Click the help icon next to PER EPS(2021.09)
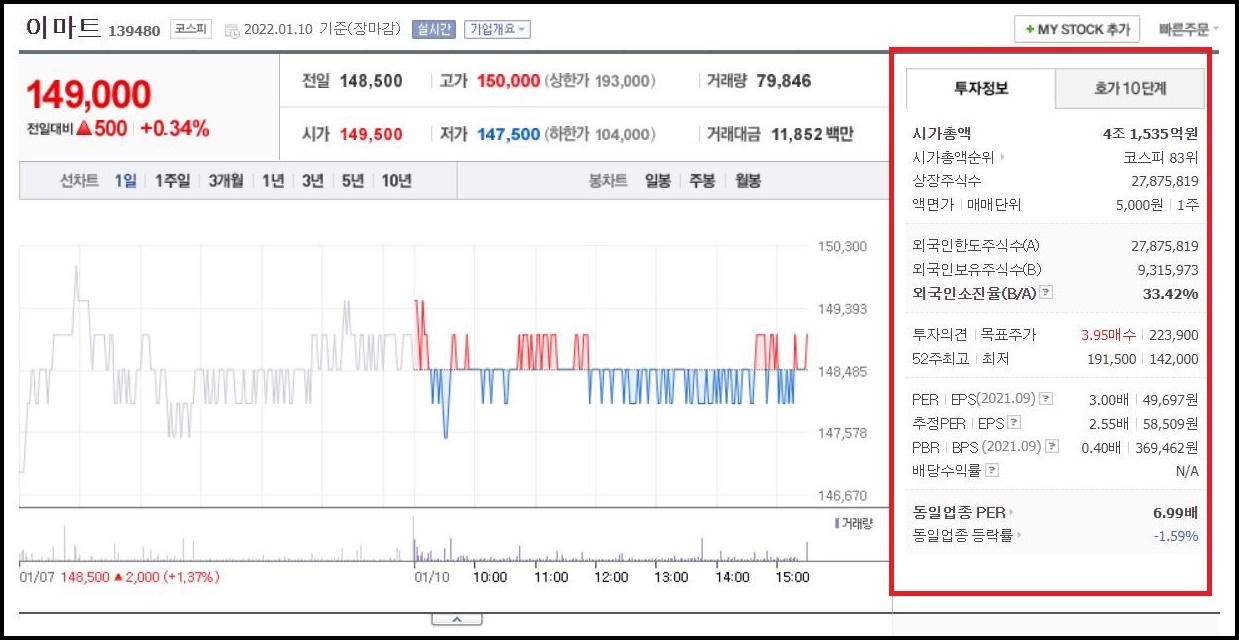Image resolution: width=1239 pixels, height=640 pixels. point(1046,399)
